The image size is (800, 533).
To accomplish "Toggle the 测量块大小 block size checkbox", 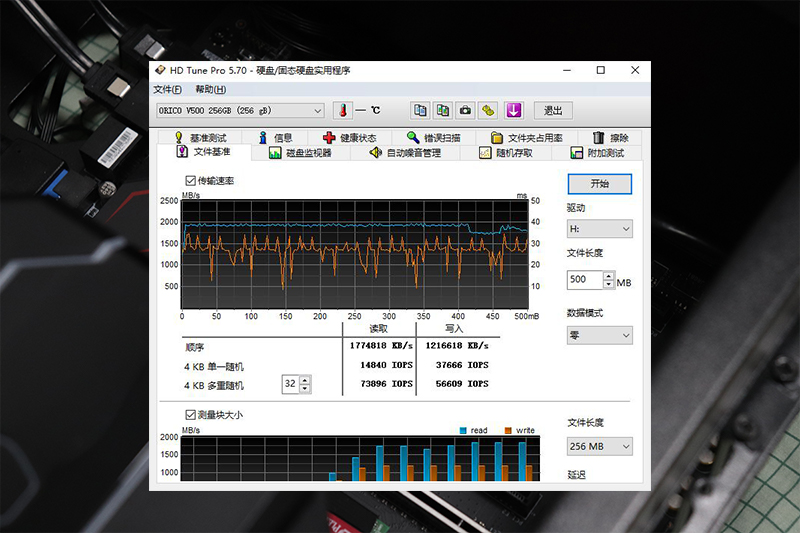I will click(x=190, y=415).
